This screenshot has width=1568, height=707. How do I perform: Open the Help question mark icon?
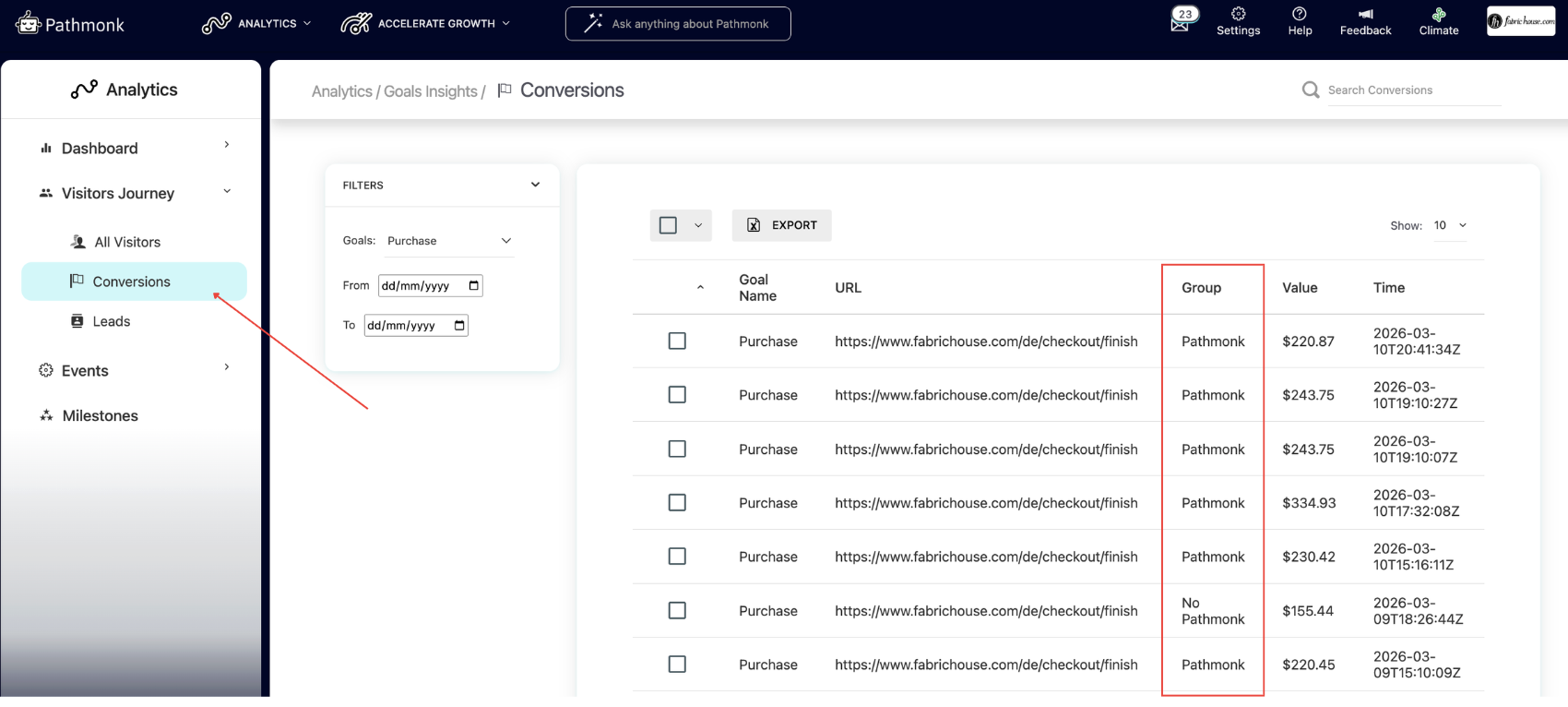click(1300, 14)
